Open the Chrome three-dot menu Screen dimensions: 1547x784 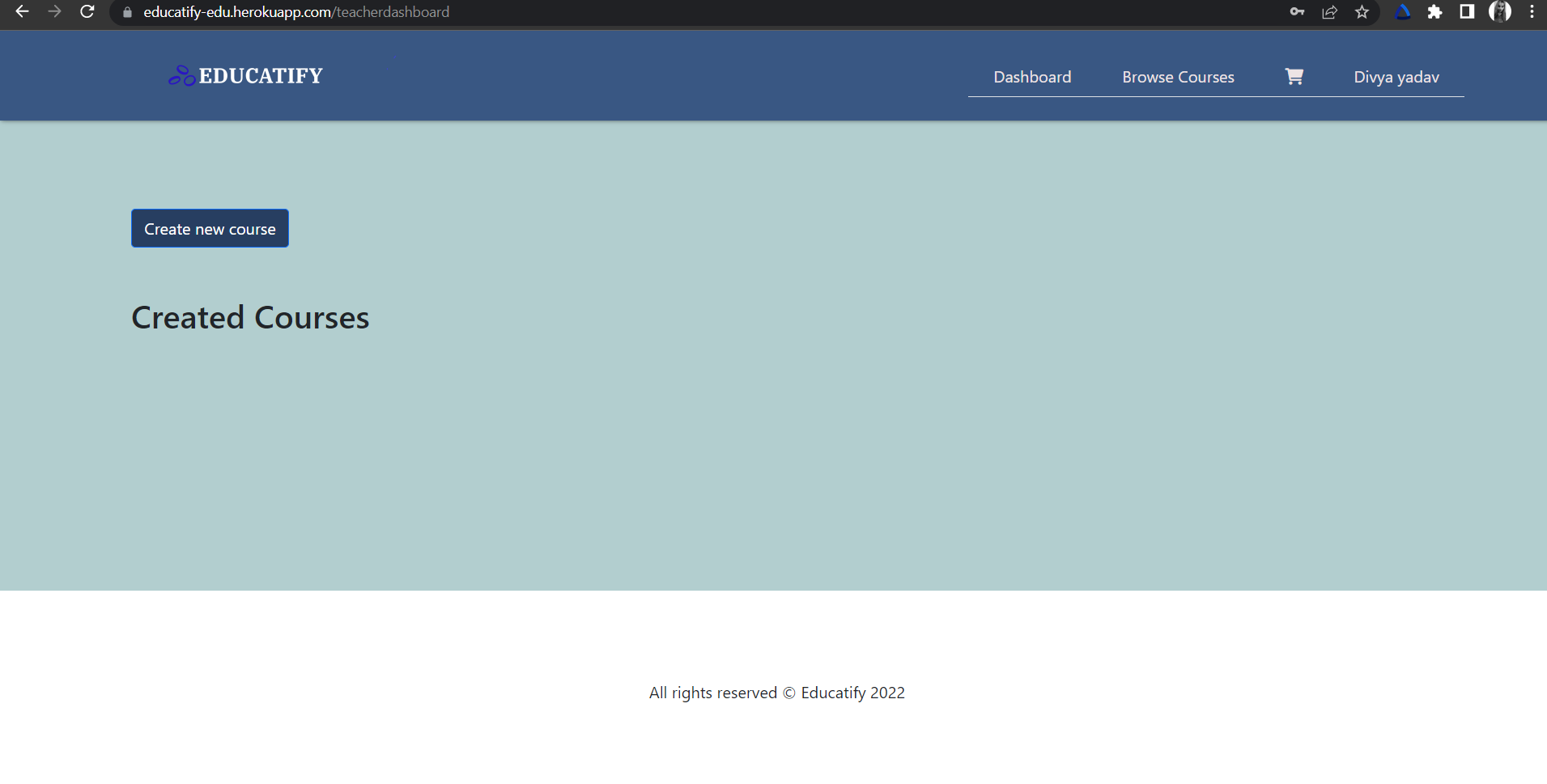[x=1531, y=12]
